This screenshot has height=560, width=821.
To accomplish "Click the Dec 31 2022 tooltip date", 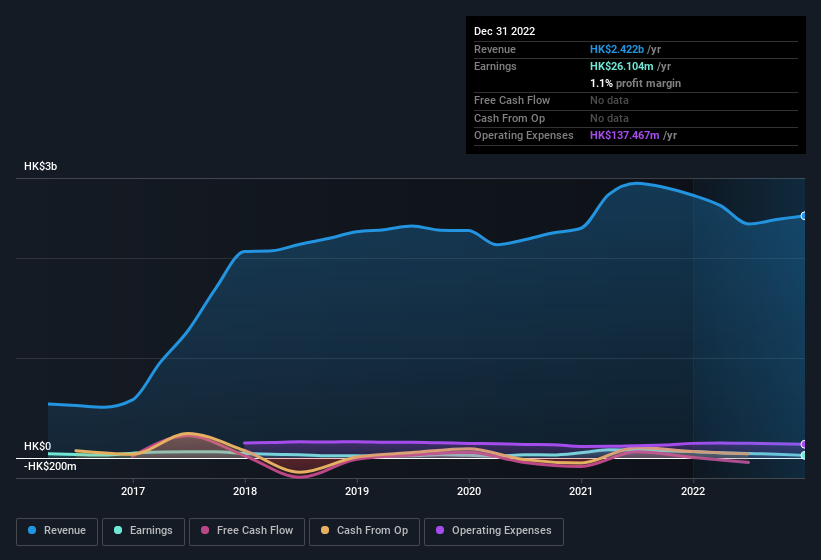I will pos(504,31).
